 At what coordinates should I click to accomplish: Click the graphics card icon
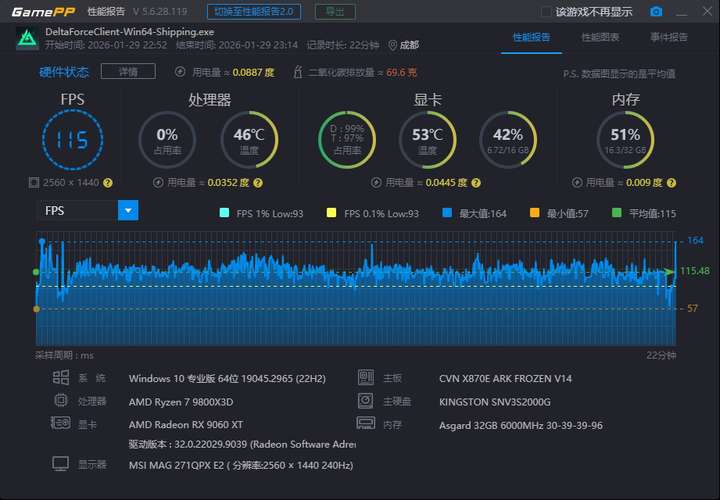61,423
